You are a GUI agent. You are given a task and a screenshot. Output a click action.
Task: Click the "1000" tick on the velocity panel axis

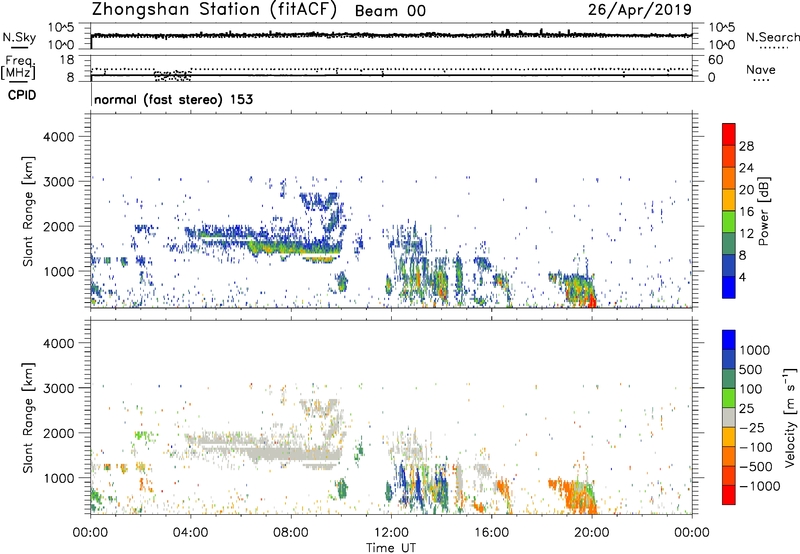click(x=58, y=478)
